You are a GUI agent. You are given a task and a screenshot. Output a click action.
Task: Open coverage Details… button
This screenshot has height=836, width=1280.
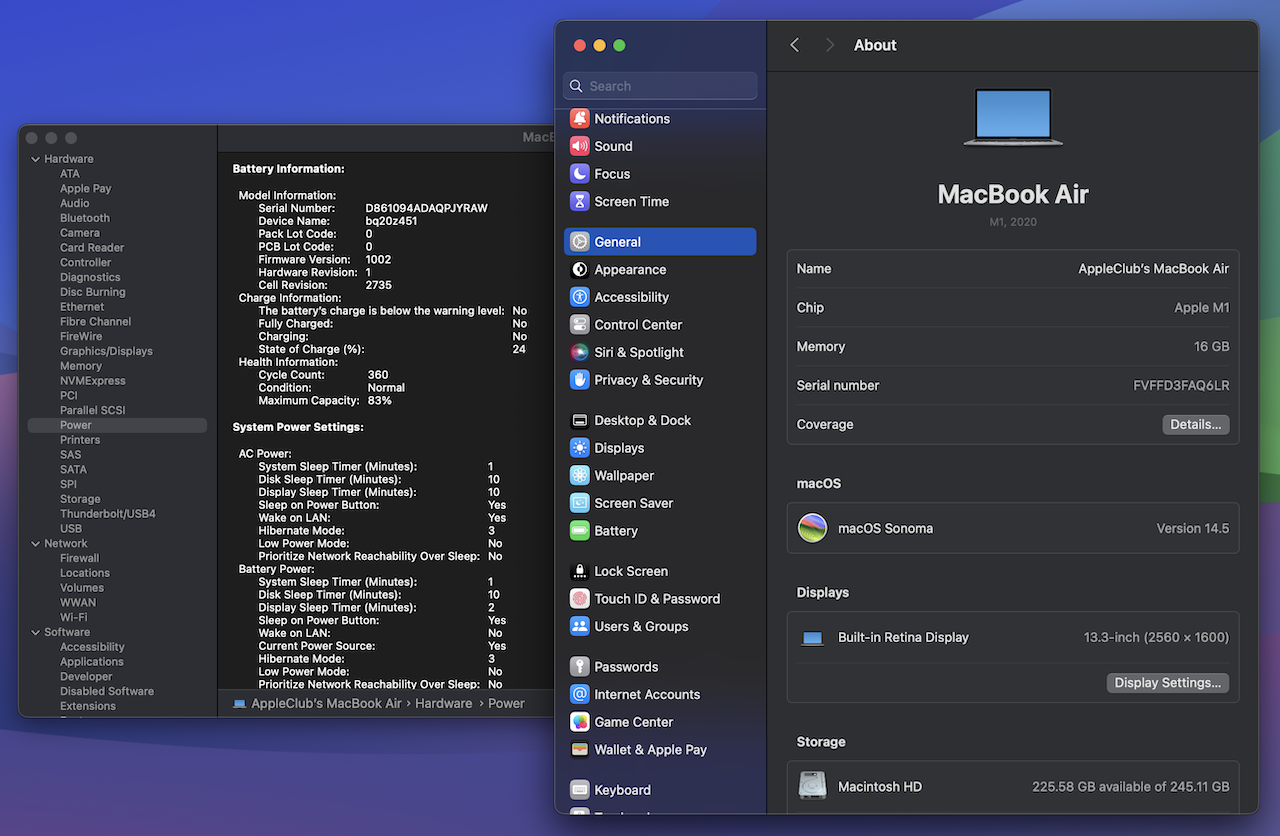[x=1196, y=424]
